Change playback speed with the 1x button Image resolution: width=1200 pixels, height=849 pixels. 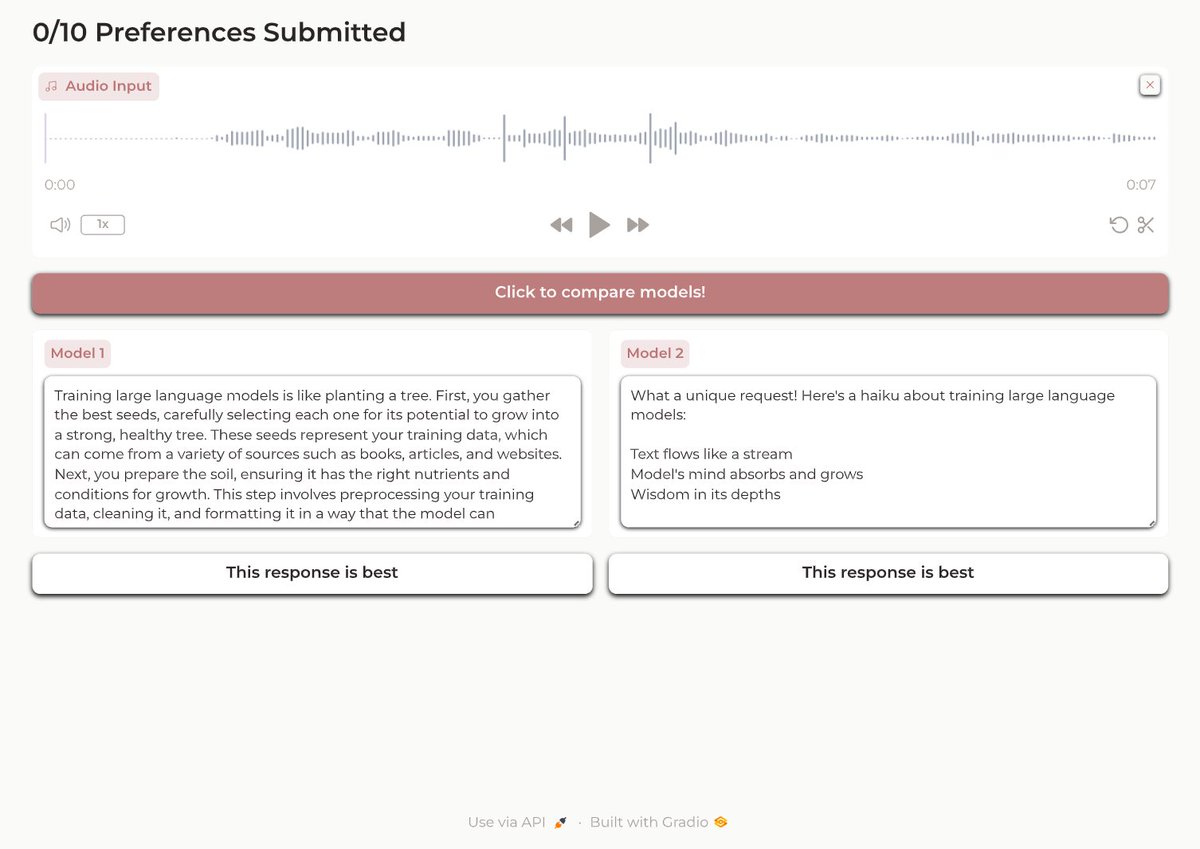103,225
